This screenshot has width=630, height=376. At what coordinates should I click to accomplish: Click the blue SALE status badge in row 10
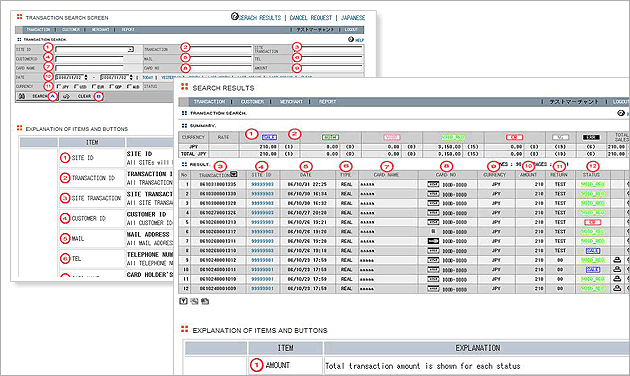click(593, 270)
